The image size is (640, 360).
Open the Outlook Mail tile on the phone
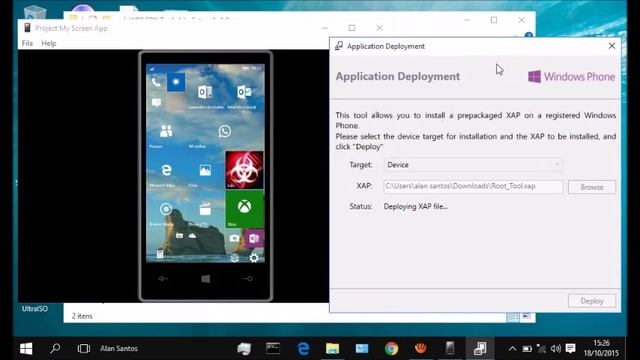(x=244, y=93)
